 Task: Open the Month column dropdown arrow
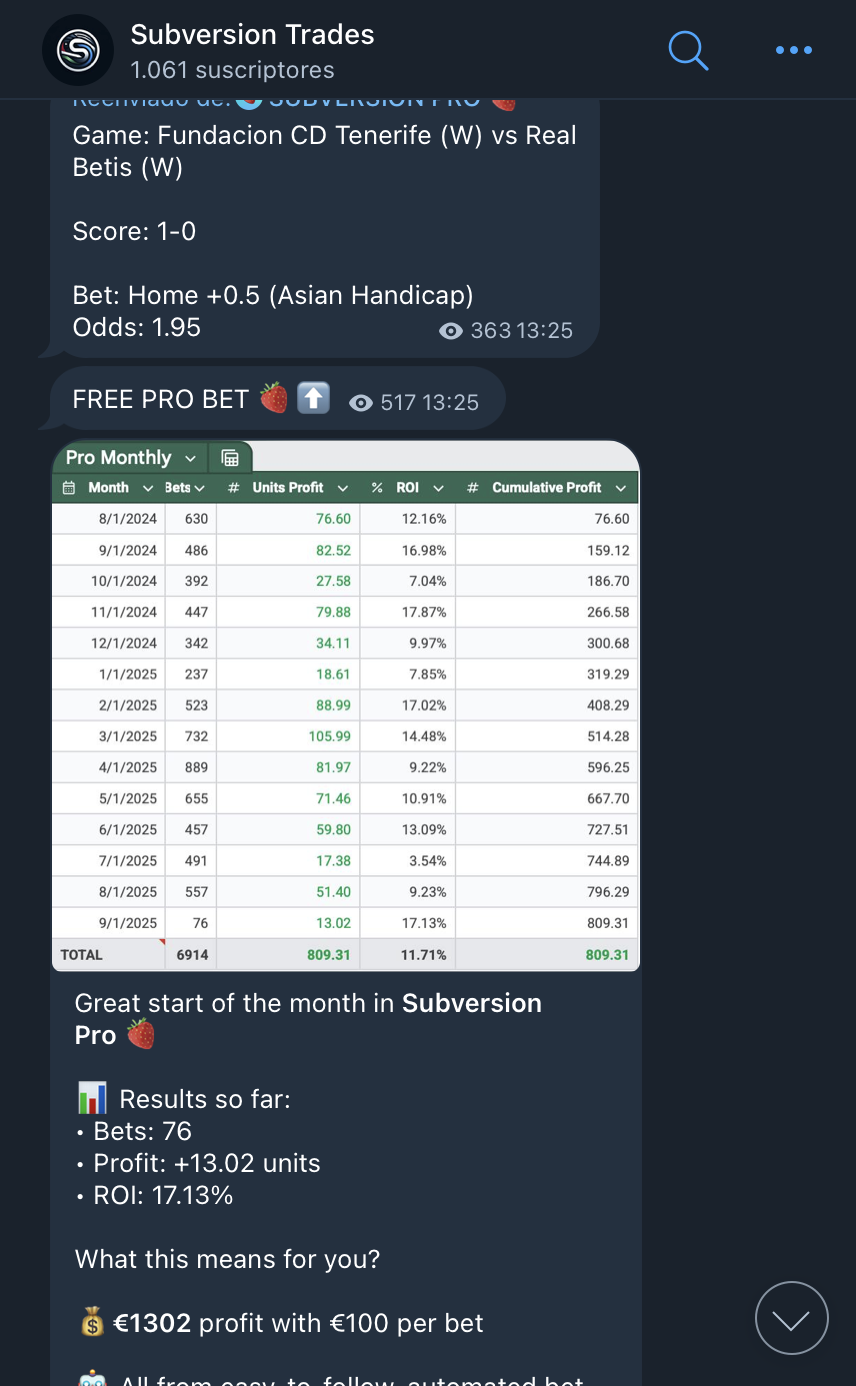148,488
